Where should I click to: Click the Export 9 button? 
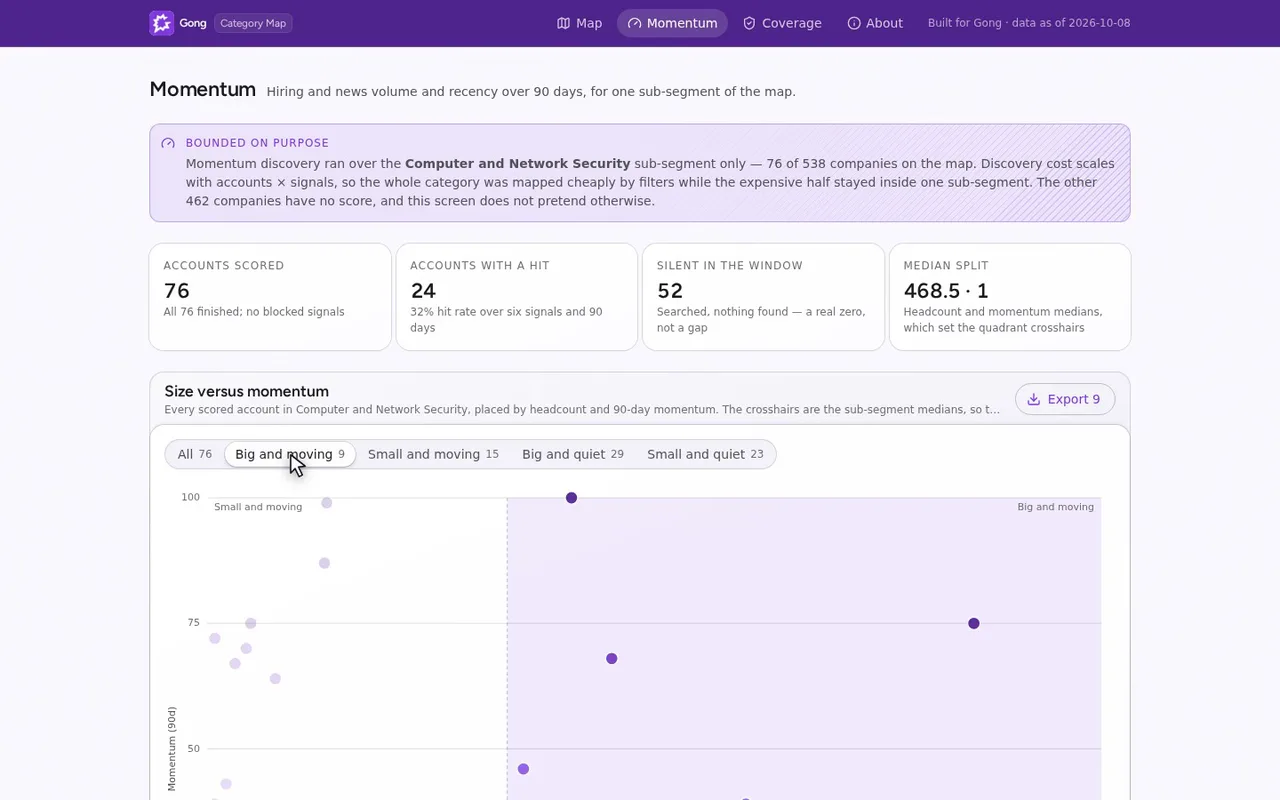[1065, 399]
